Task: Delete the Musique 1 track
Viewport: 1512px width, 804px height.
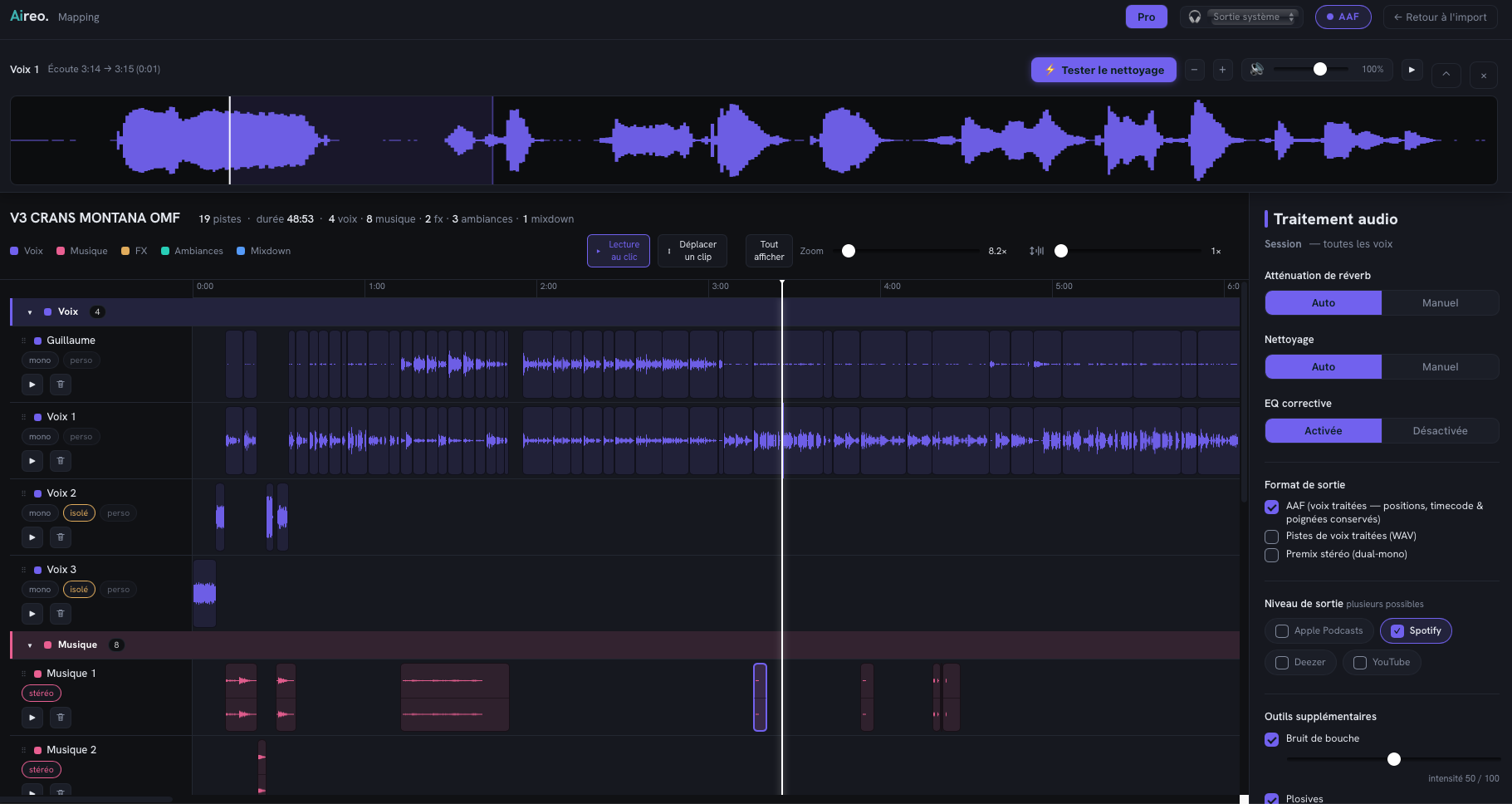Action: click(x=61, y=718)
